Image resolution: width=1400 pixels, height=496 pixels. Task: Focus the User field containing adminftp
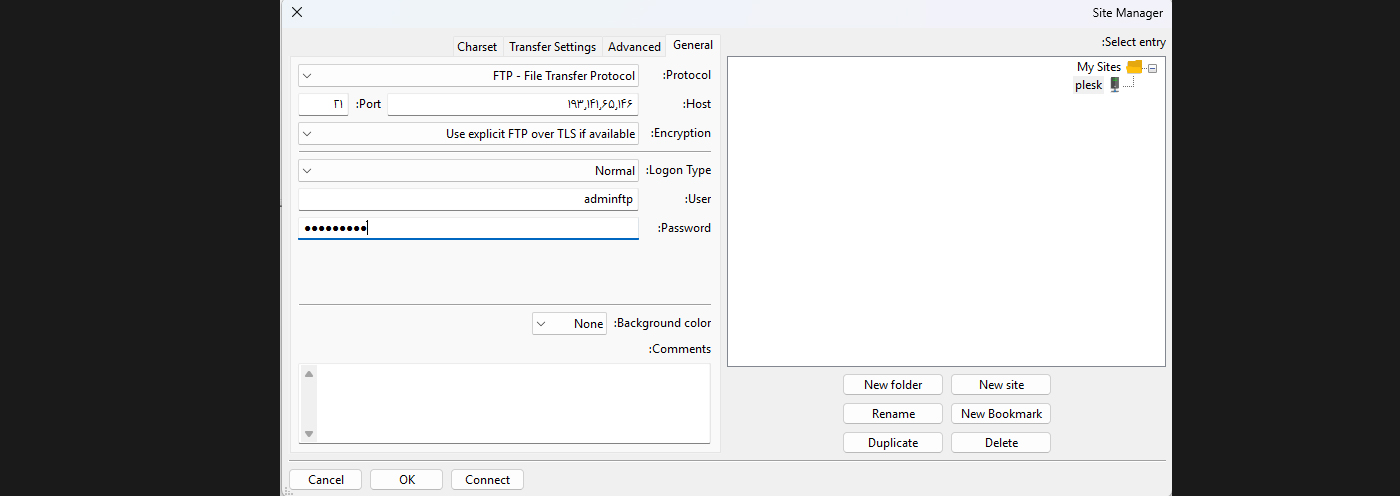[x=468, y=200]
